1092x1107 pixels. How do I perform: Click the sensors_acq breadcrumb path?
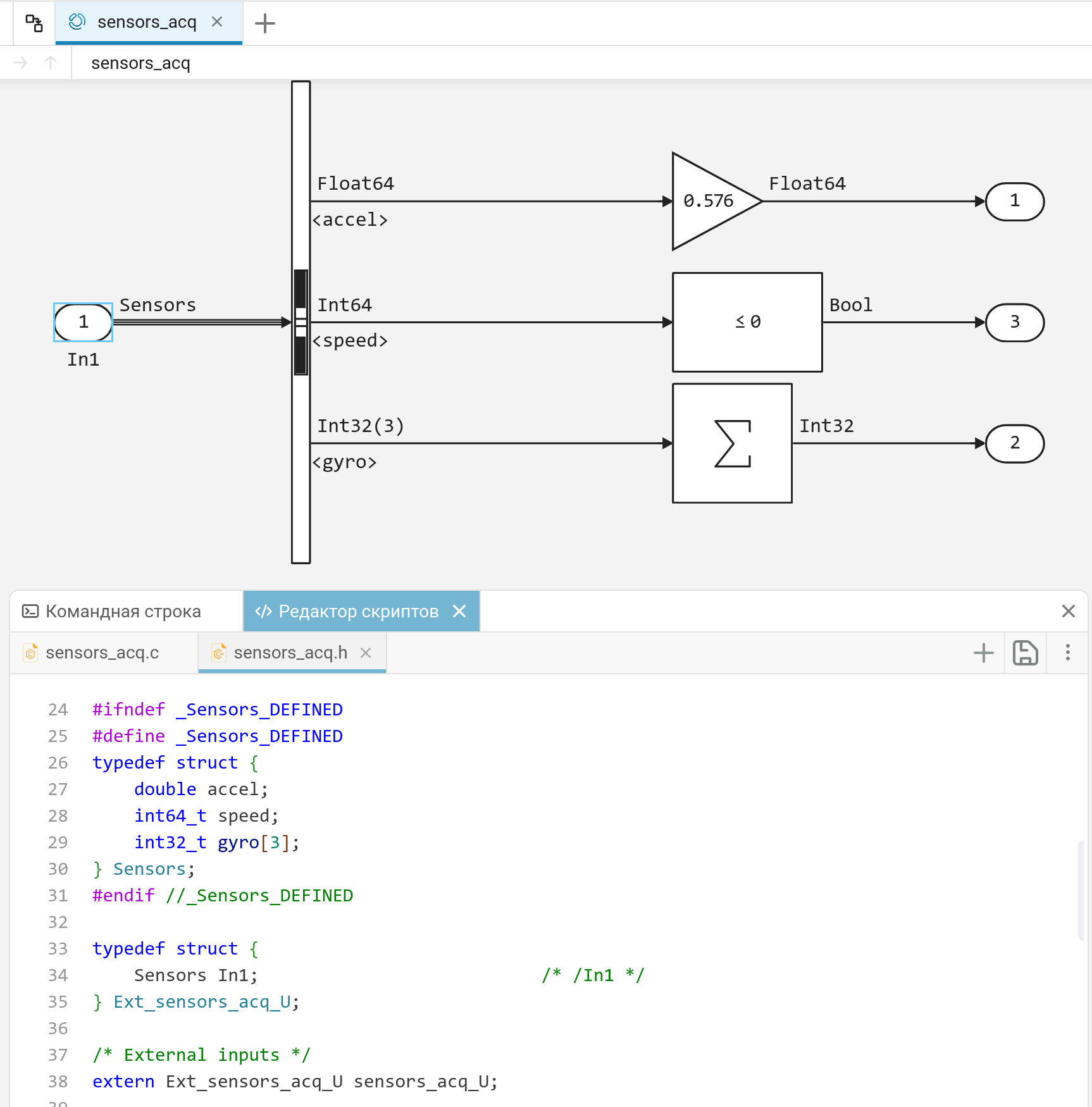click(140, 63)
